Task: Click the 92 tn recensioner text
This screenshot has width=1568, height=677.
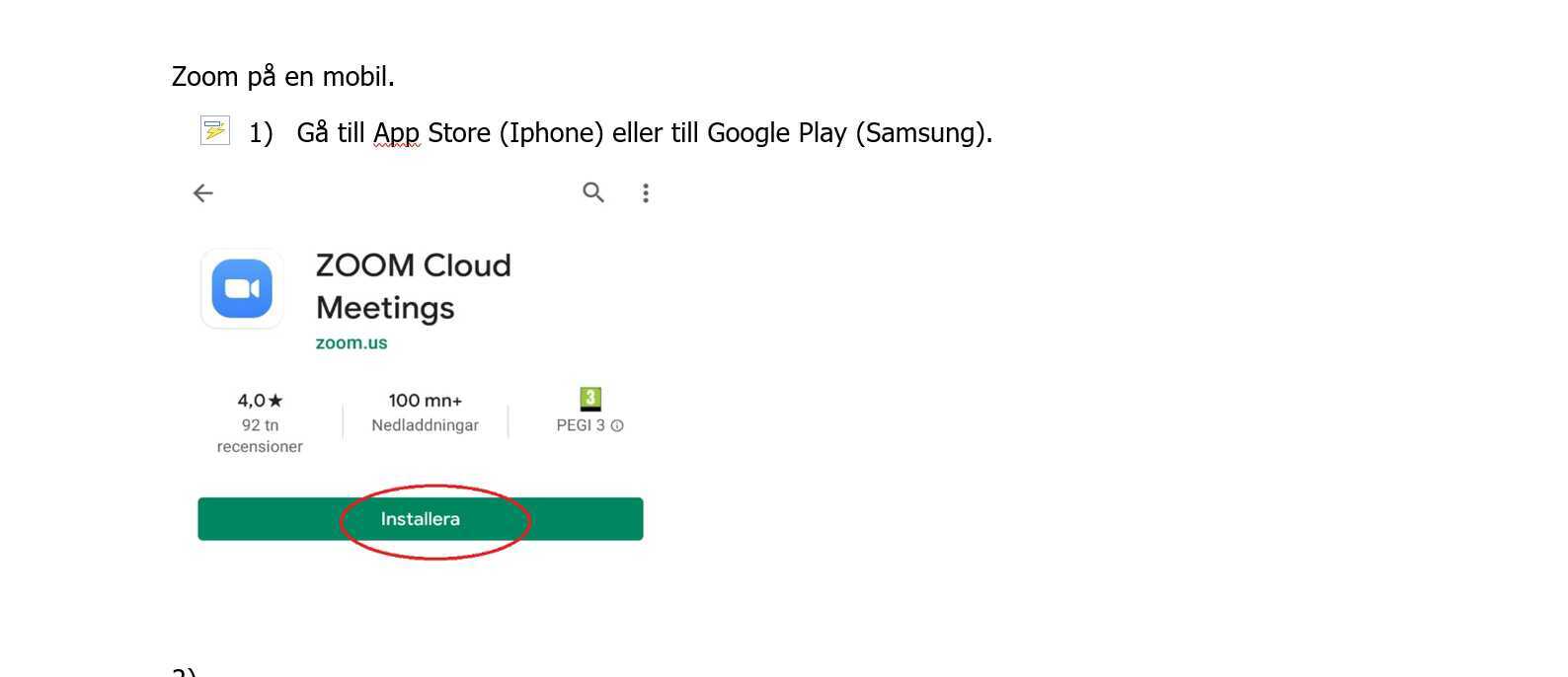Action: click(260, 435)
